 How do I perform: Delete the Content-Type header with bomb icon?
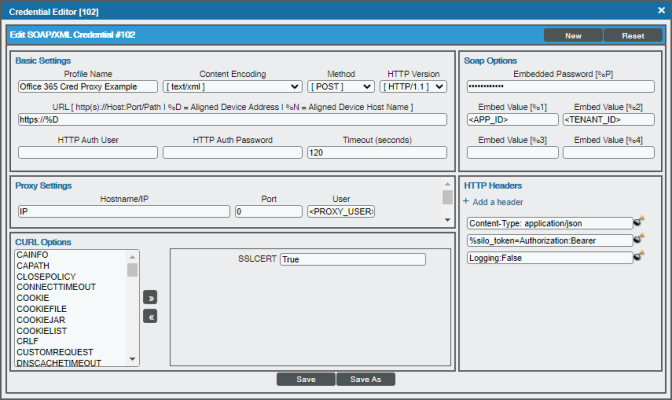639,221
